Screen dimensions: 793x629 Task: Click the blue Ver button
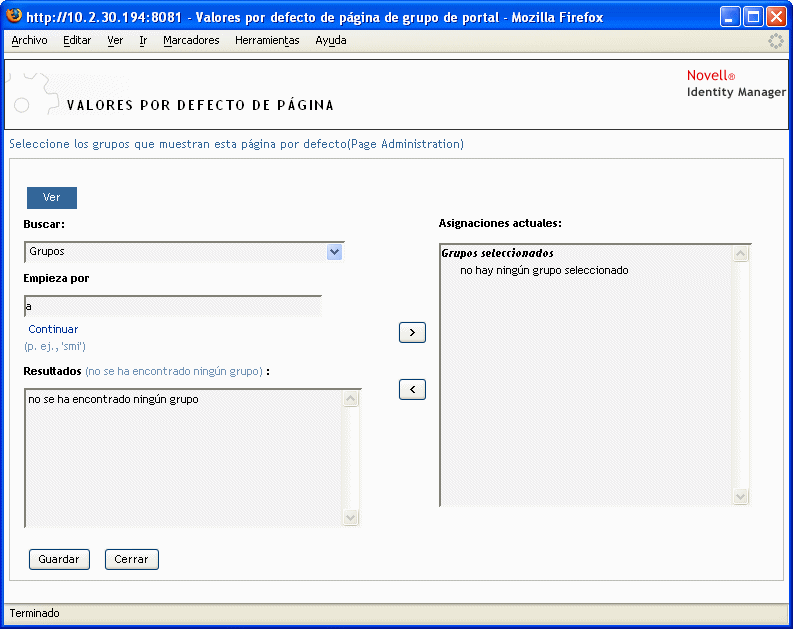pos(52,198)
